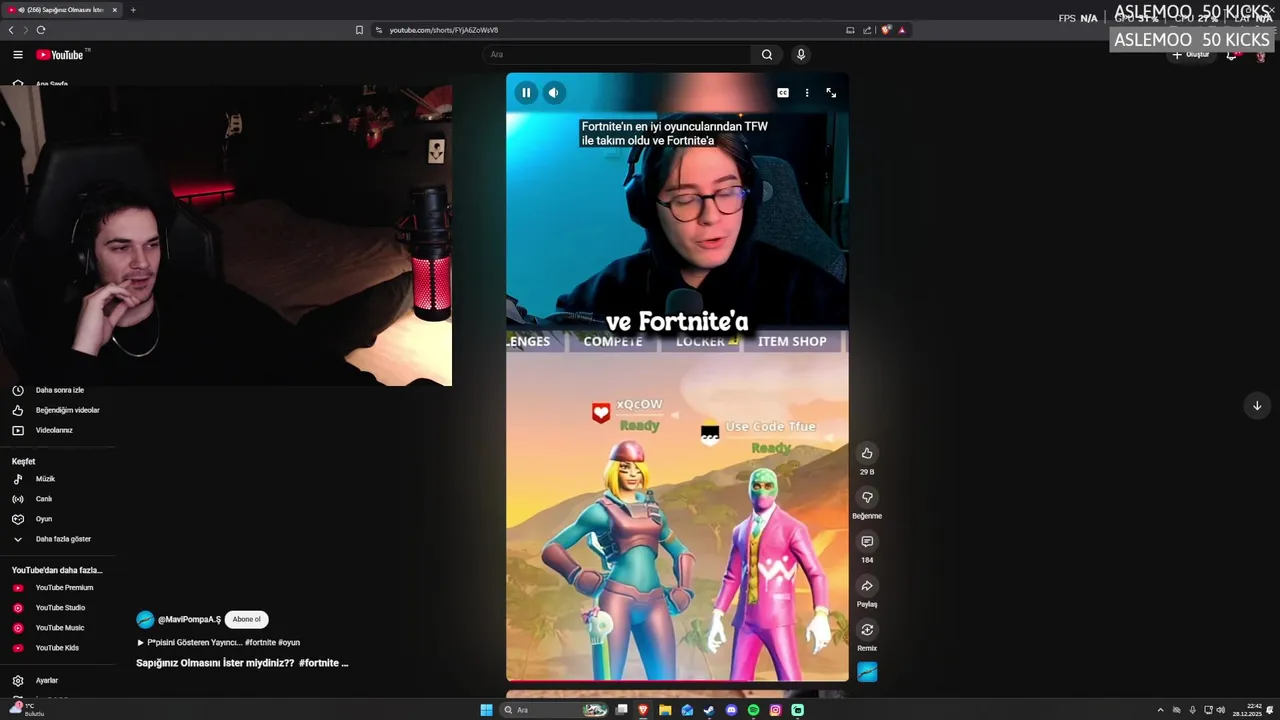Open YouTube Kids link
Viewport: 1280px width, 720px height.
pyautogui.click(x=57, y=648)
